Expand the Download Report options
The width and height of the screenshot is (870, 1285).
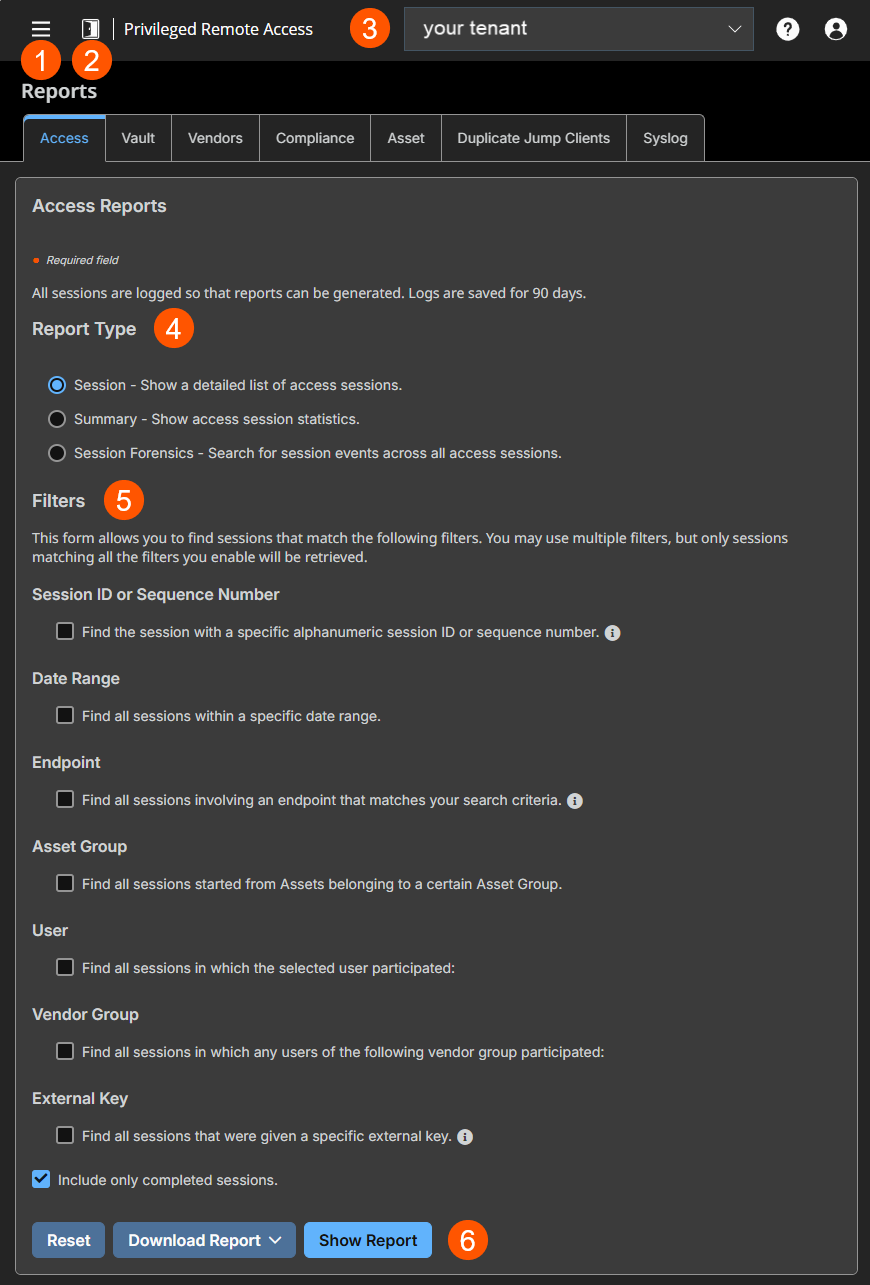204,1240
